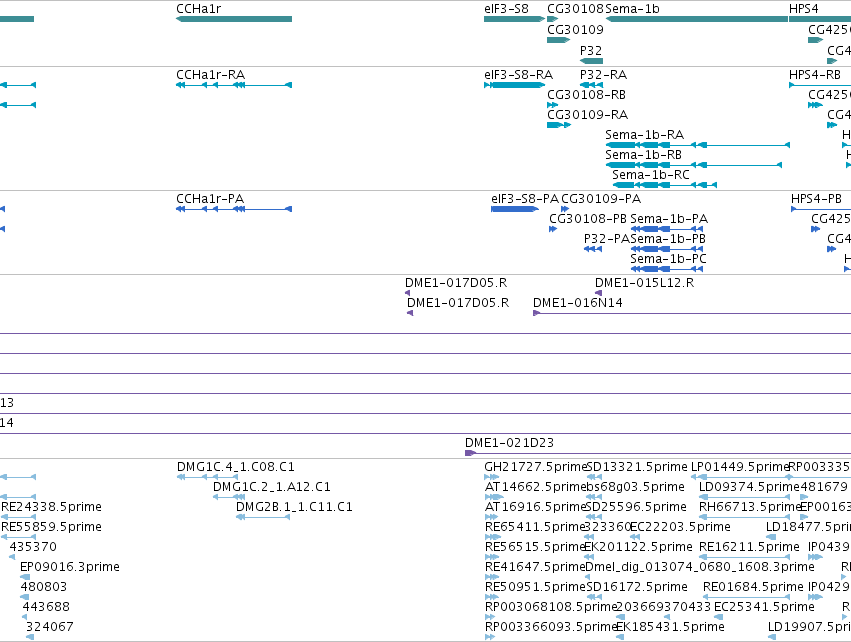This screenshot has height=642, width=851.
Task: Select the RE50951.5prime EST
Action: [x=491, y=597]
